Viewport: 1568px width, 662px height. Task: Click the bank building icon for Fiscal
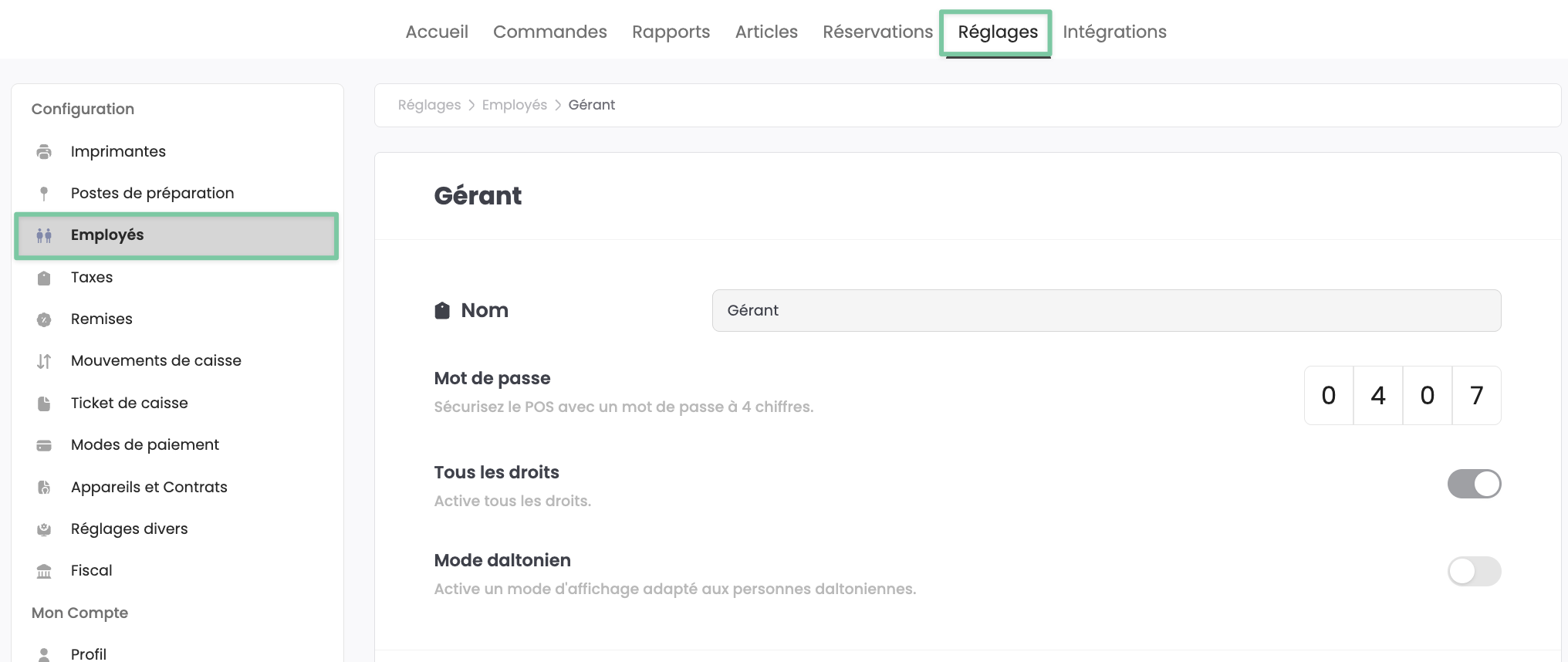[x=44, y=571]
